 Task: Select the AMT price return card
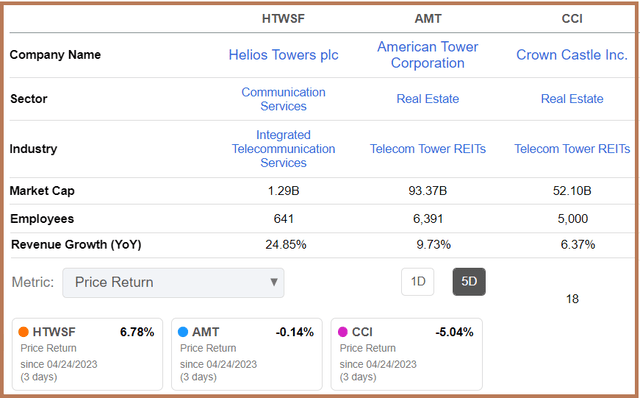click(x=247, y=354)
